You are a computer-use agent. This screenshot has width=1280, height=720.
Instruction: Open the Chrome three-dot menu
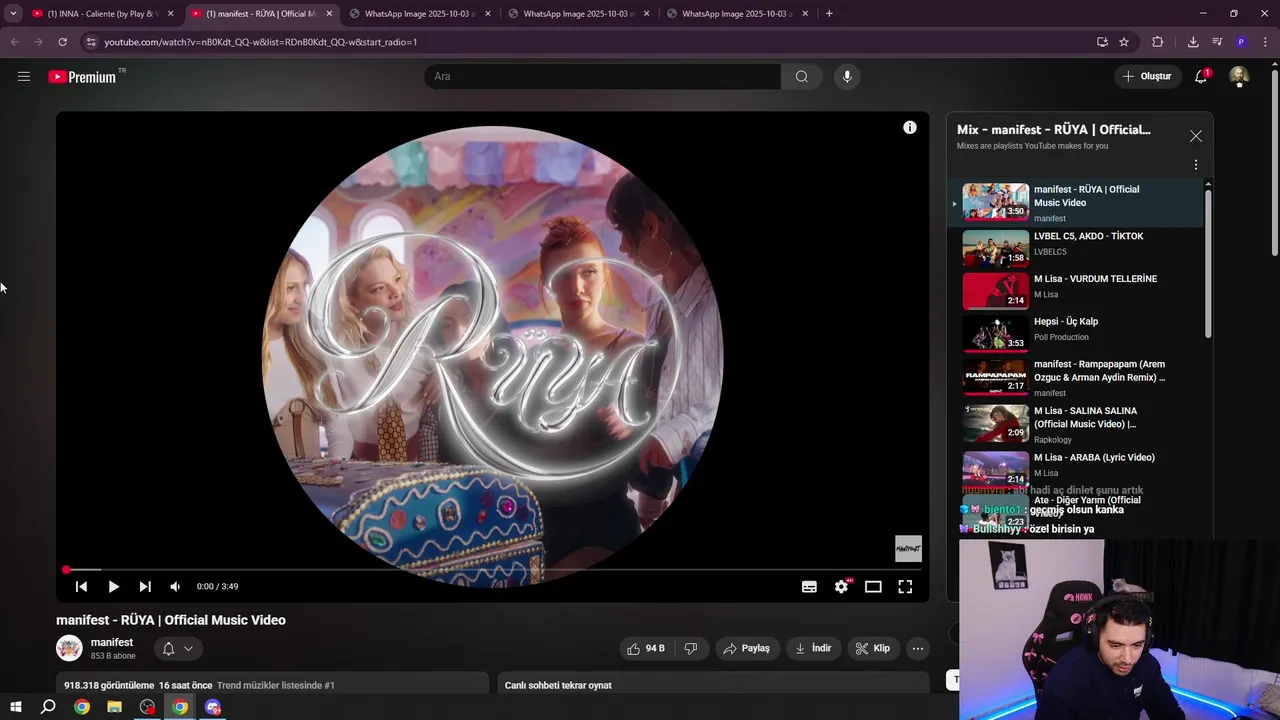[1266, 42]
